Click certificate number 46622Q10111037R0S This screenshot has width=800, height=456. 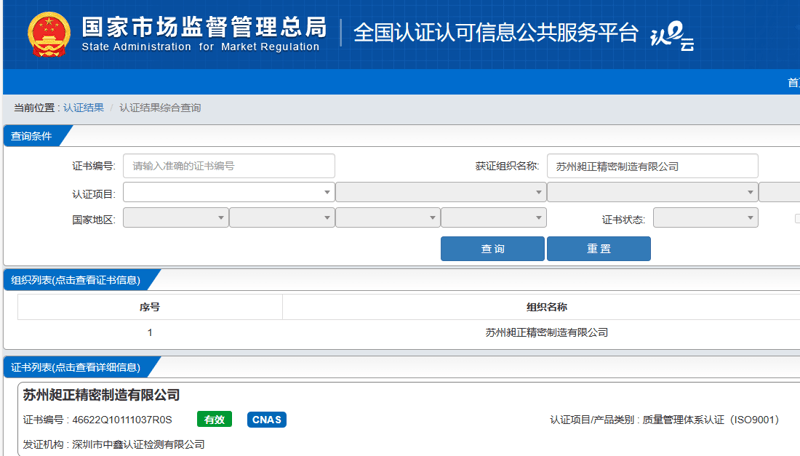(122, 420)
